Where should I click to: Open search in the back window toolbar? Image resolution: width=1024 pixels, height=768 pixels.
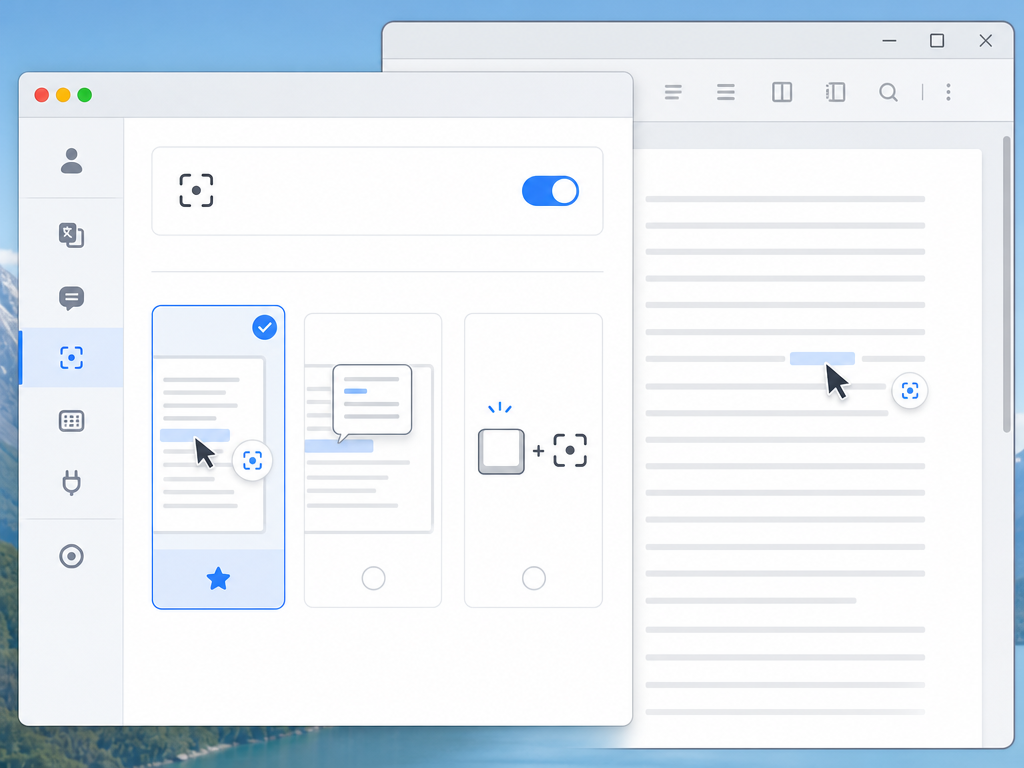point(888,92)
